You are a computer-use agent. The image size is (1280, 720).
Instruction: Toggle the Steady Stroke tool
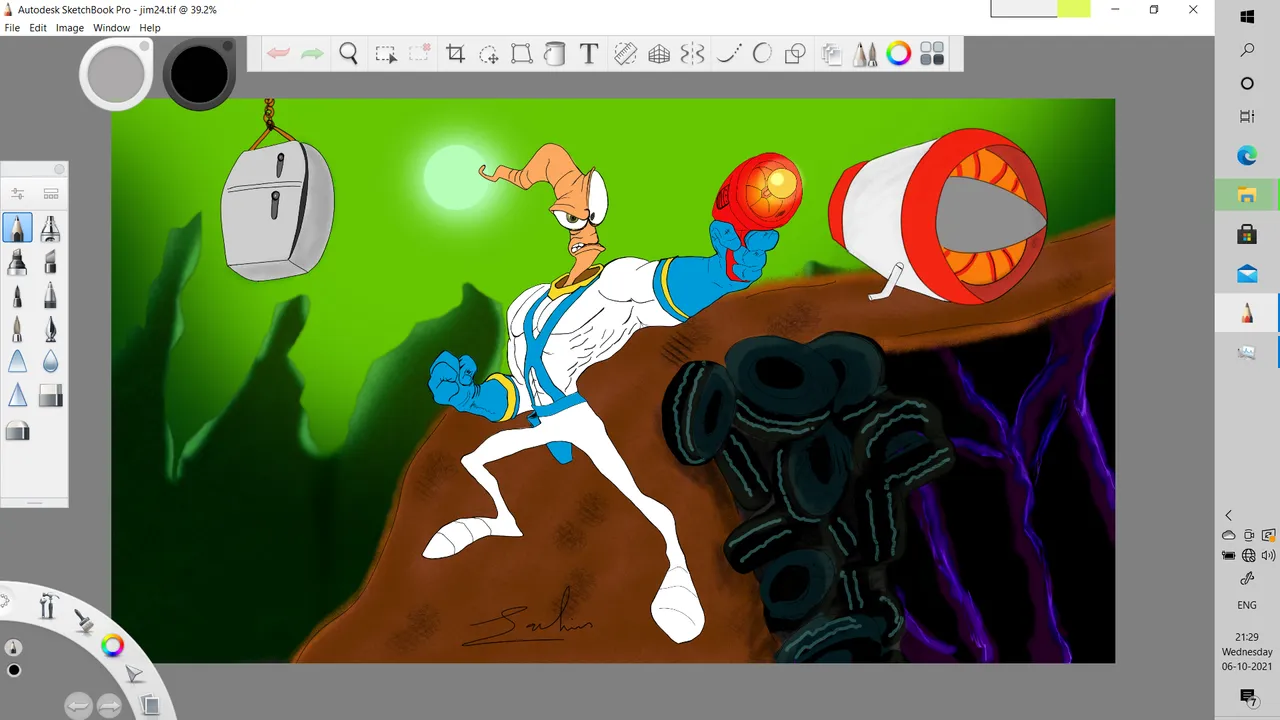tap(729, 54)
